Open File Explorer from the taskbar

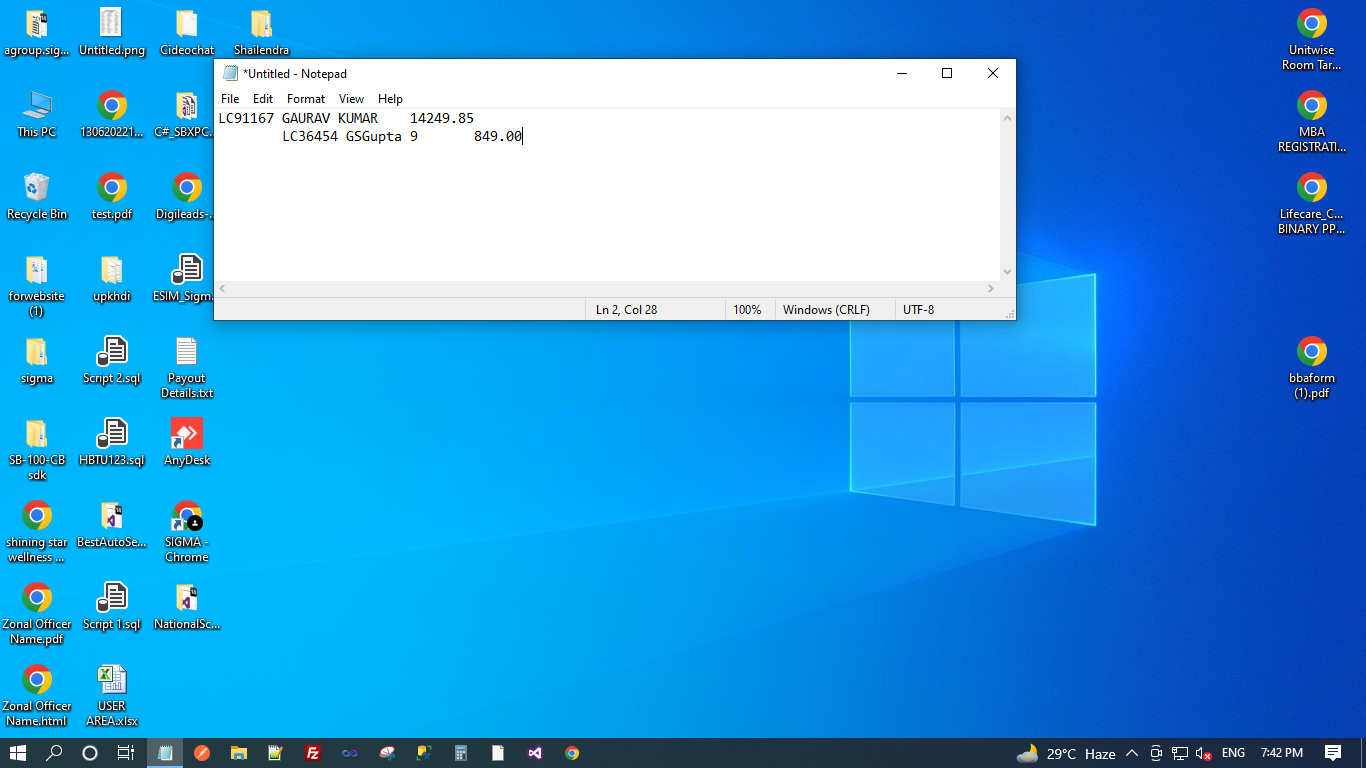click(239, 753)
